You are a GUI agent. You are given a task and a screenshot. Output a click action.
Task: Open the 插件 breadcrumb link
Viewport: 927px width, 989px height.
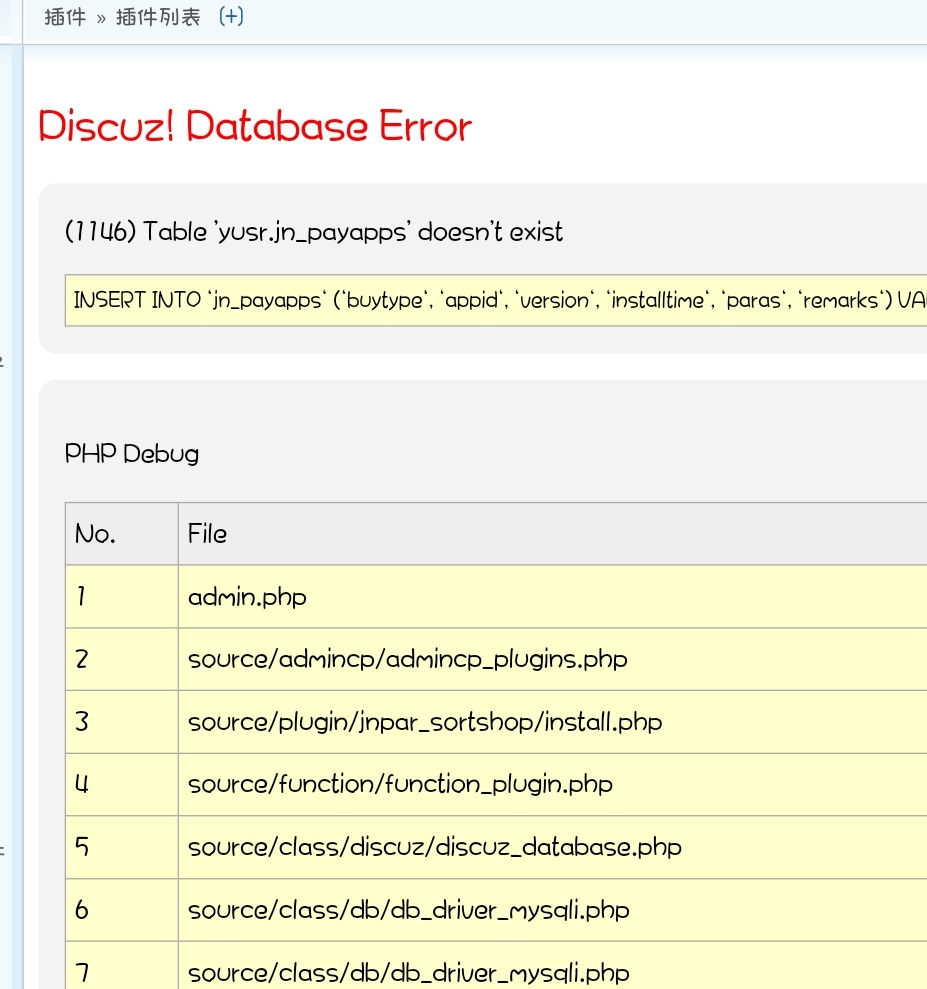(x=65, y=18)
